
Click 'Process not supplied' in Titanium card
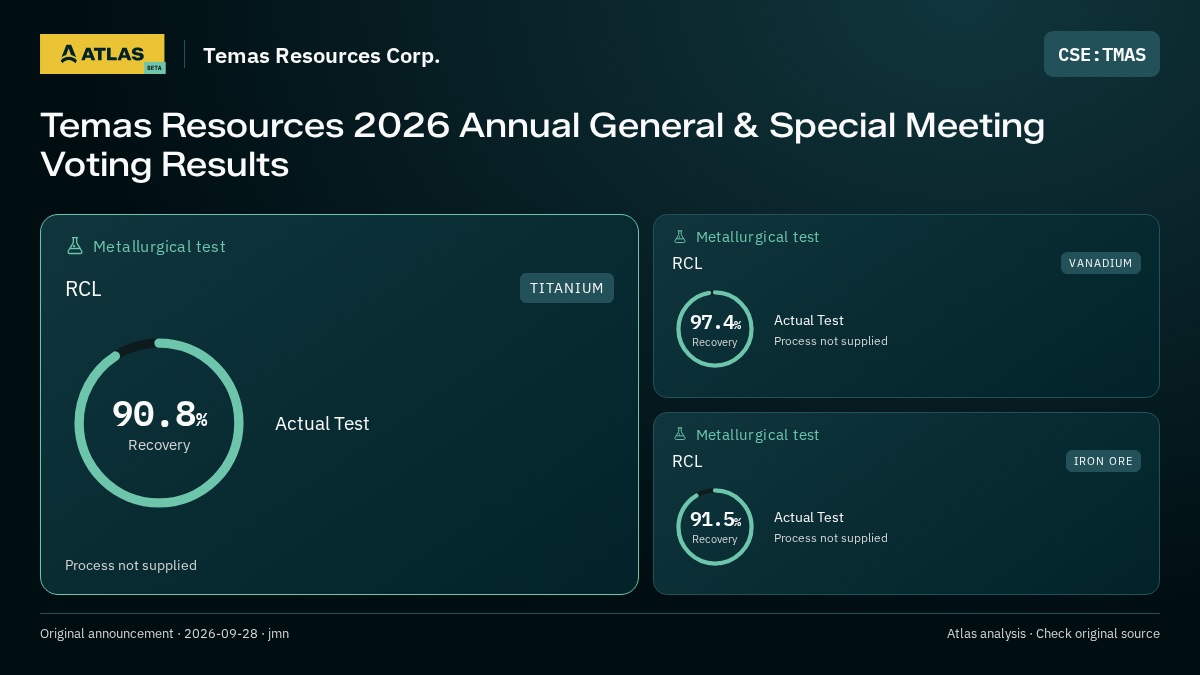click(131, 566)
